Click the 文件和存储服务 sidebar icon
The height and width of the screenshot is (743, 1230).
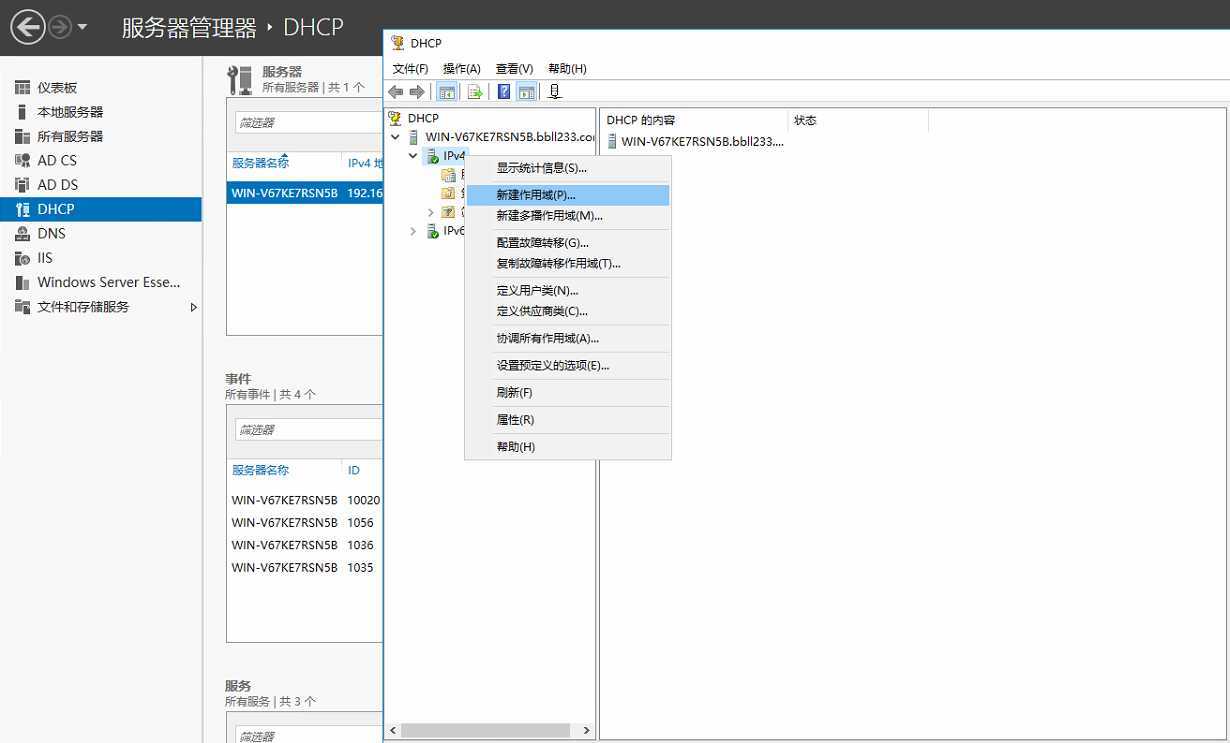pyautogui.click(x=22, y=307)
